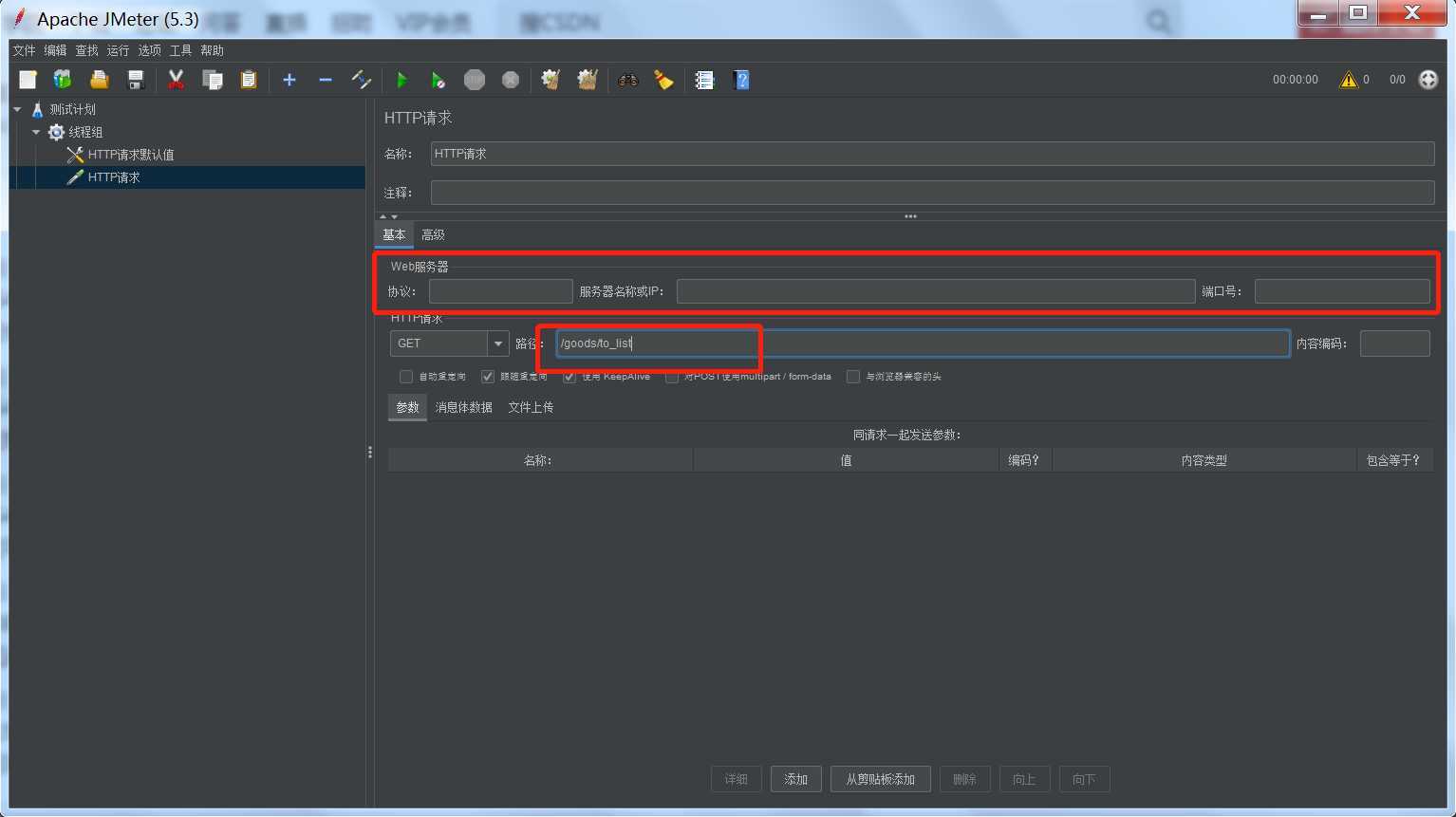Cut selection with the scissors icon
Image resolution: width=1456 pixels, height=817 pixels.
pyautogui.click(x=176, y=80)
